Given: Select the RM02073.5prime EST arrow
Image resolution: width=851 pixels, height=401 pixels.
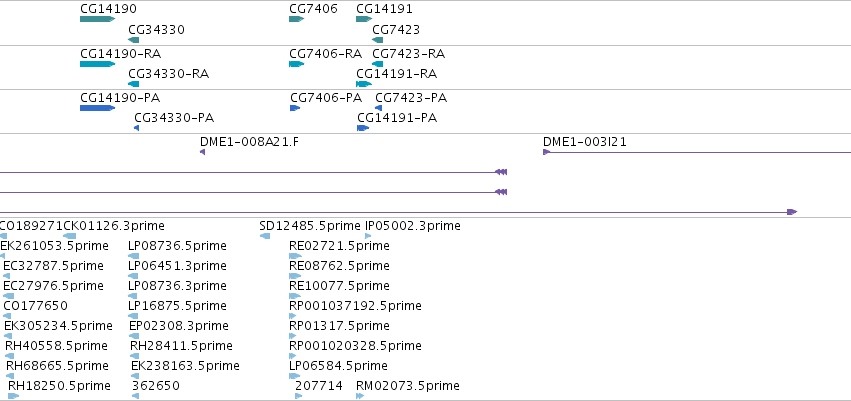Looking at the screenshot, I should [x=360, y=396].
